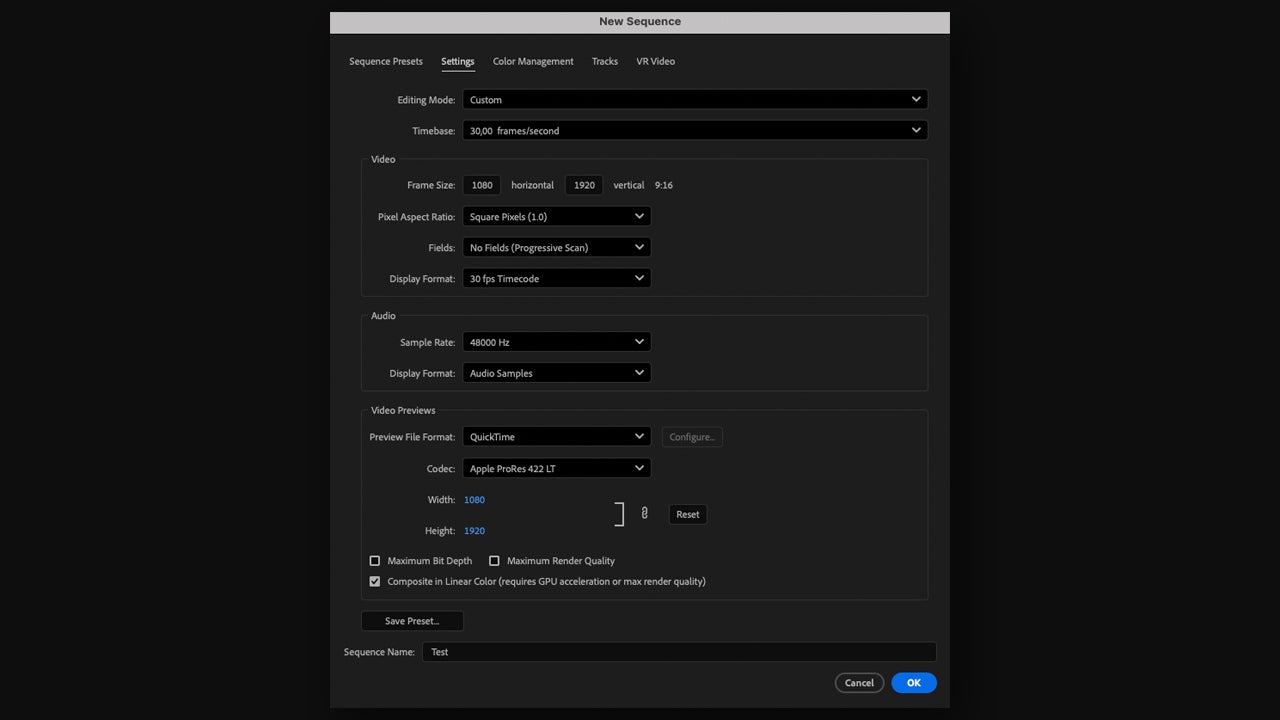Confirm the sequence with the OK button
This screenshot has width=1280, height=720.
click(x=913, y=682)
